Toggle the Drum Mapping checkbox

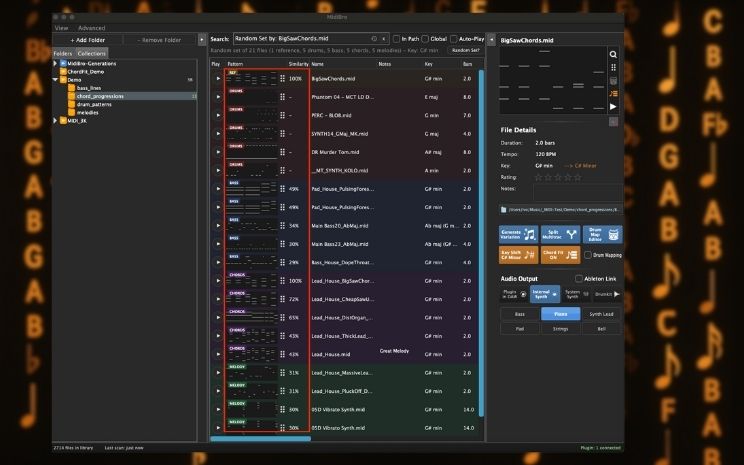(x=588, y=255)
